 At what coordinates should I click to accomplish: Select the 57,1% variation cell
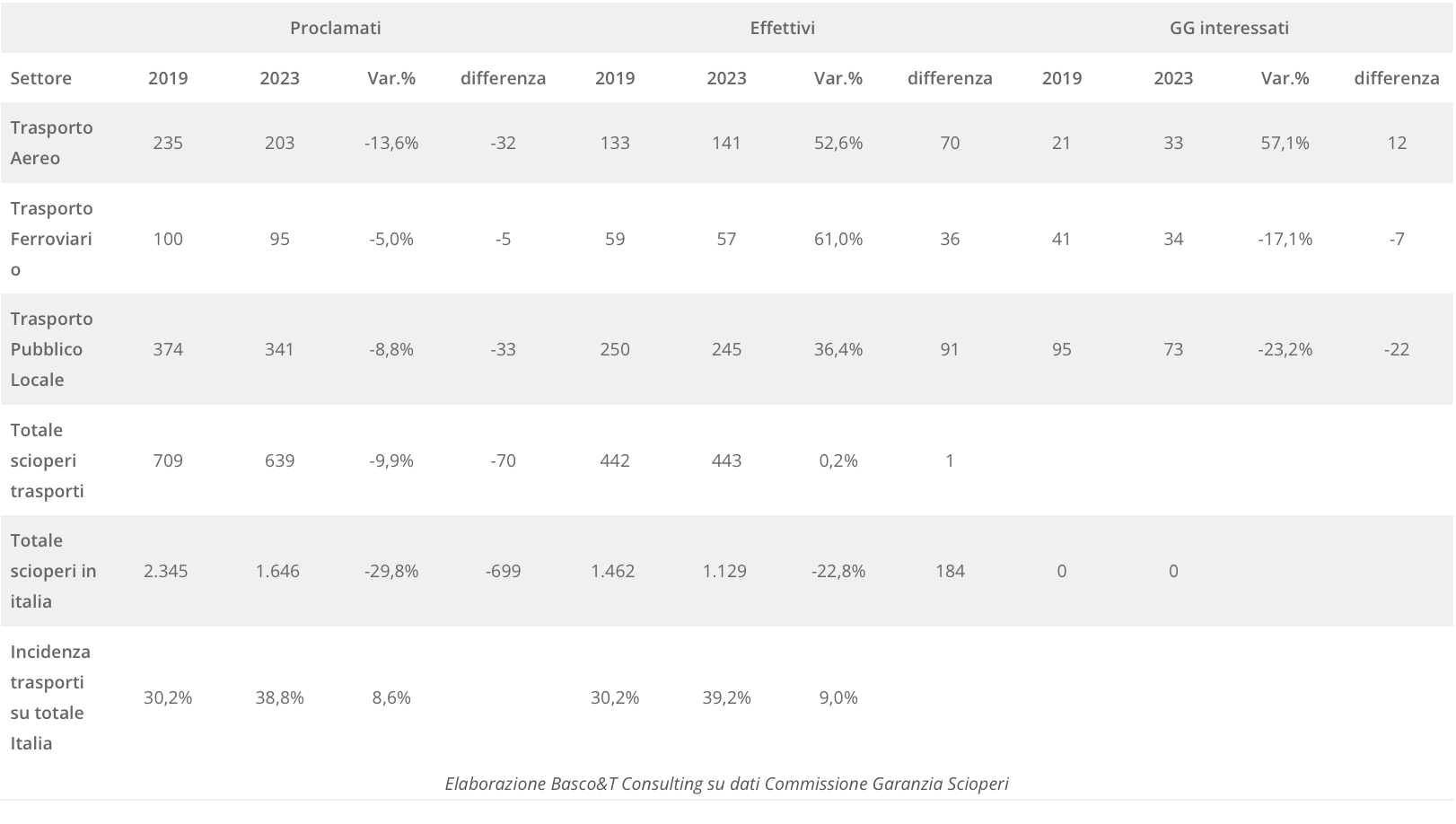tap(1285, 143)
